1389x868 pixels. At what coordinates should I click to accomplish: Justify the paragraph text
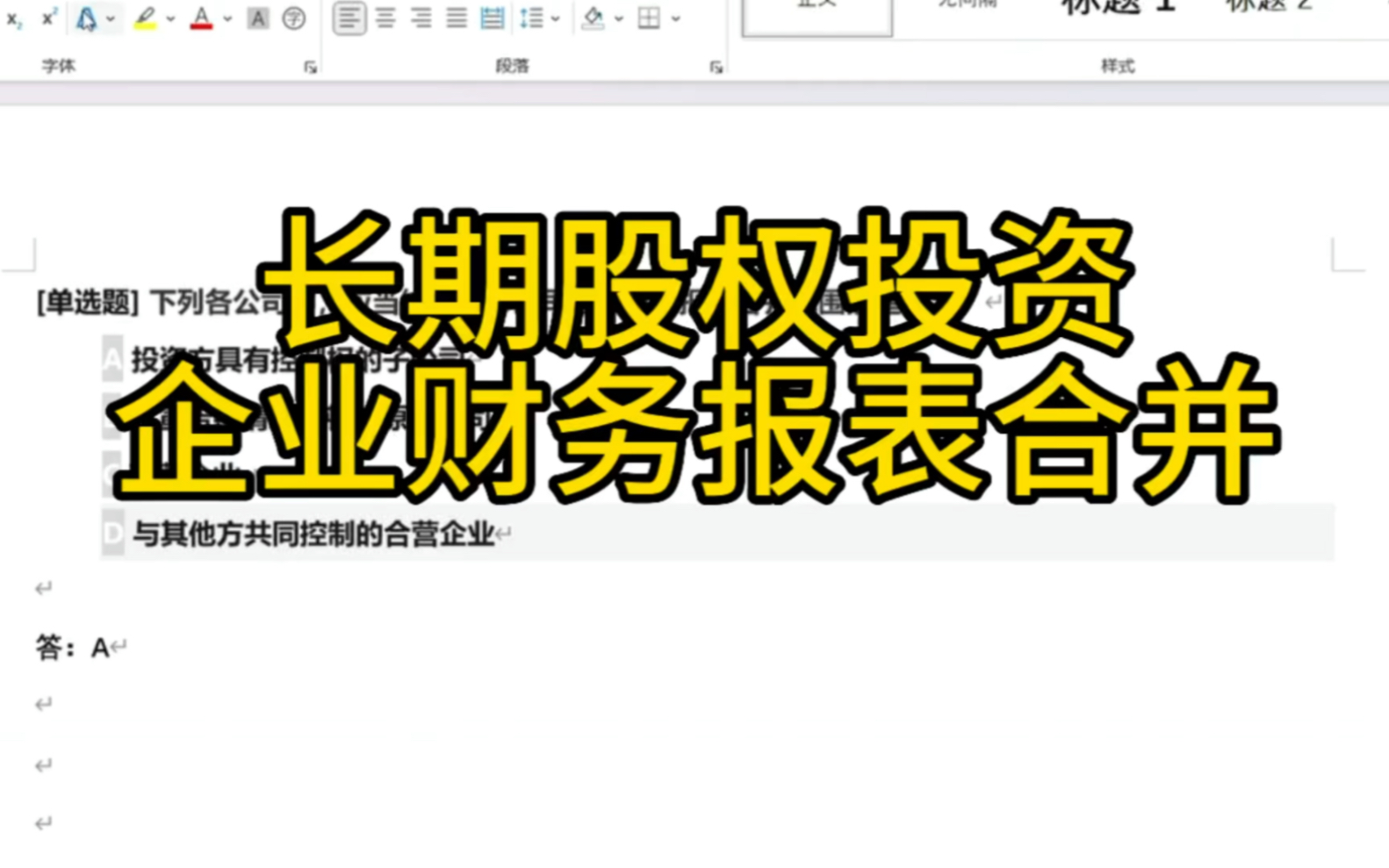457,18
